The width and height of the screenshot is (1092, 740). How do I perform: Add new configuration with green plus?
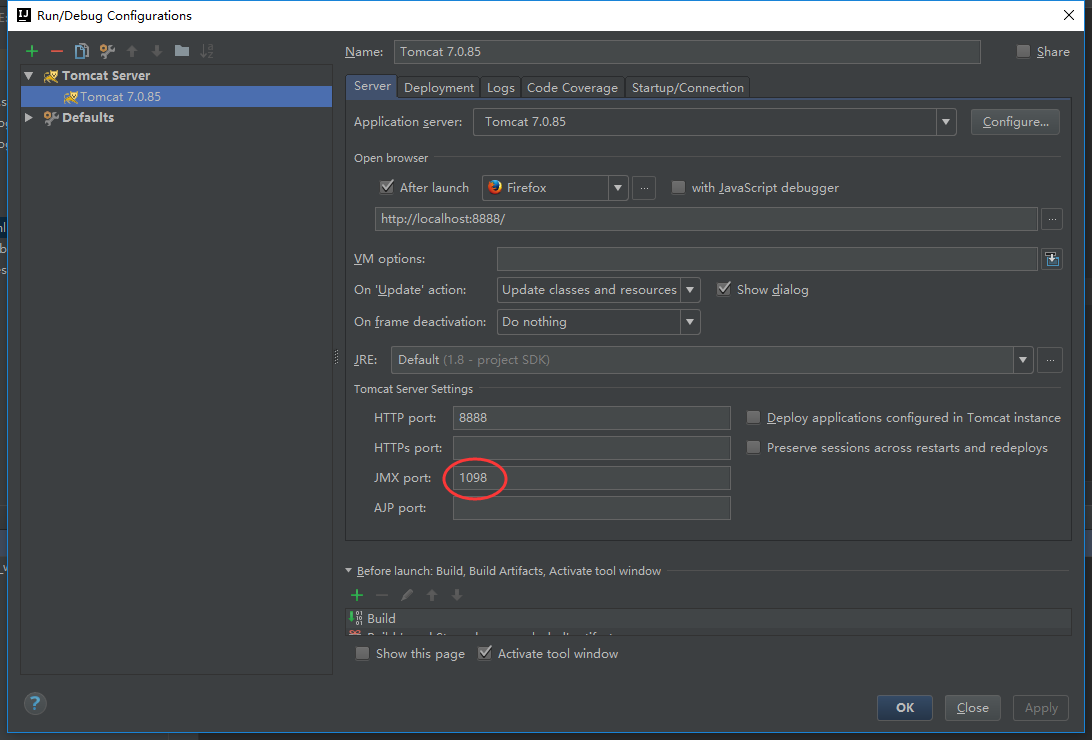point(32,51)
